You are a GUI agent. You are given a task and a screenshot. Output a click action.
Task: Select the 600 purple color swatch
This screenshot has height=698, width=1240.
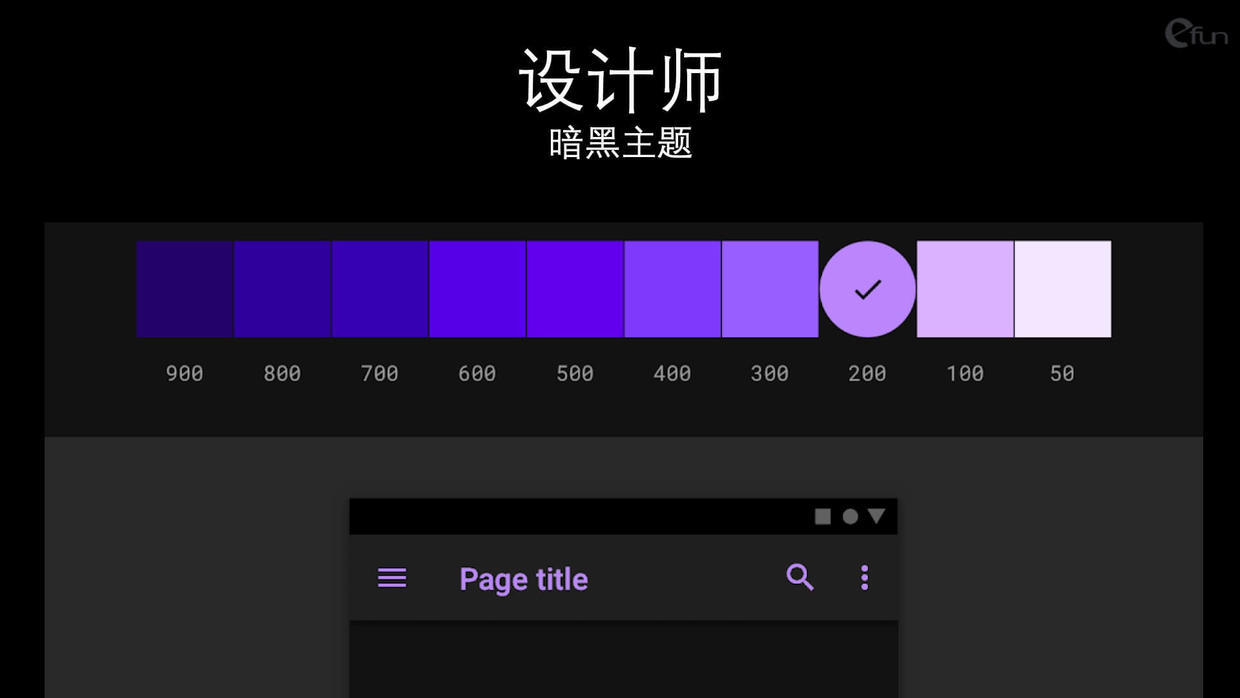click(478, 289)
